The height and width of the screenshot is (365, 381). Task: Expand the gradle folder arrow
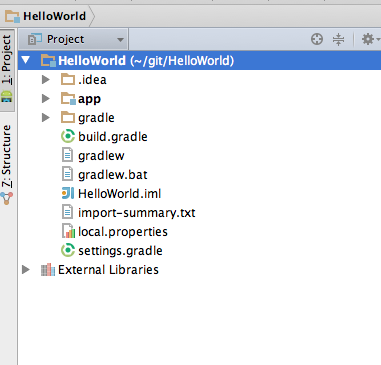tap(46, 117)
